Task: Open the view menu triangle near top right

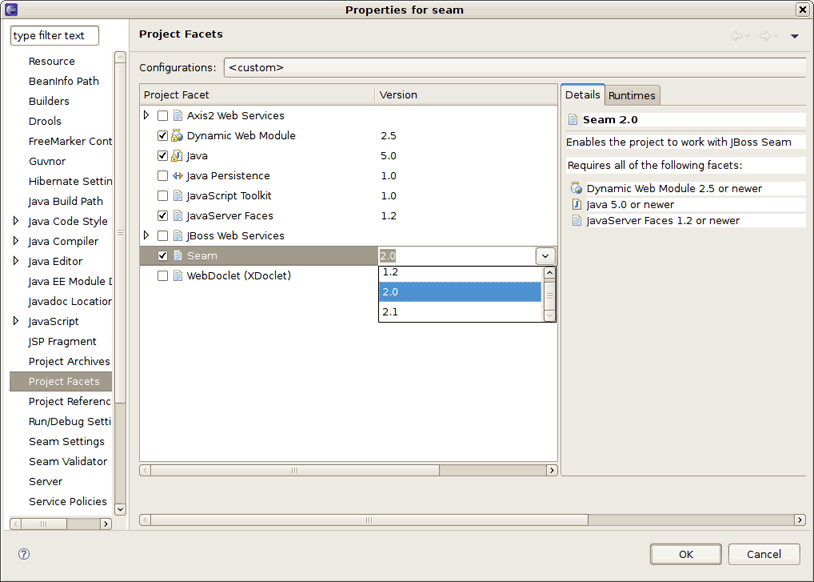Action: (x=795, y=35)
